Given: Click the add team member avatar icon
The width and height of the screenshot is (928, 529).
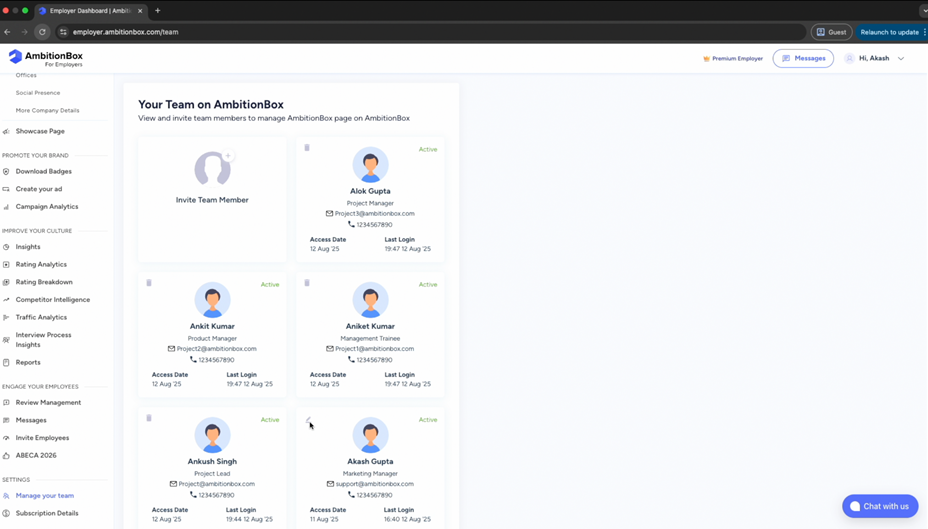Looking at the screenshot, I should 212,168.
